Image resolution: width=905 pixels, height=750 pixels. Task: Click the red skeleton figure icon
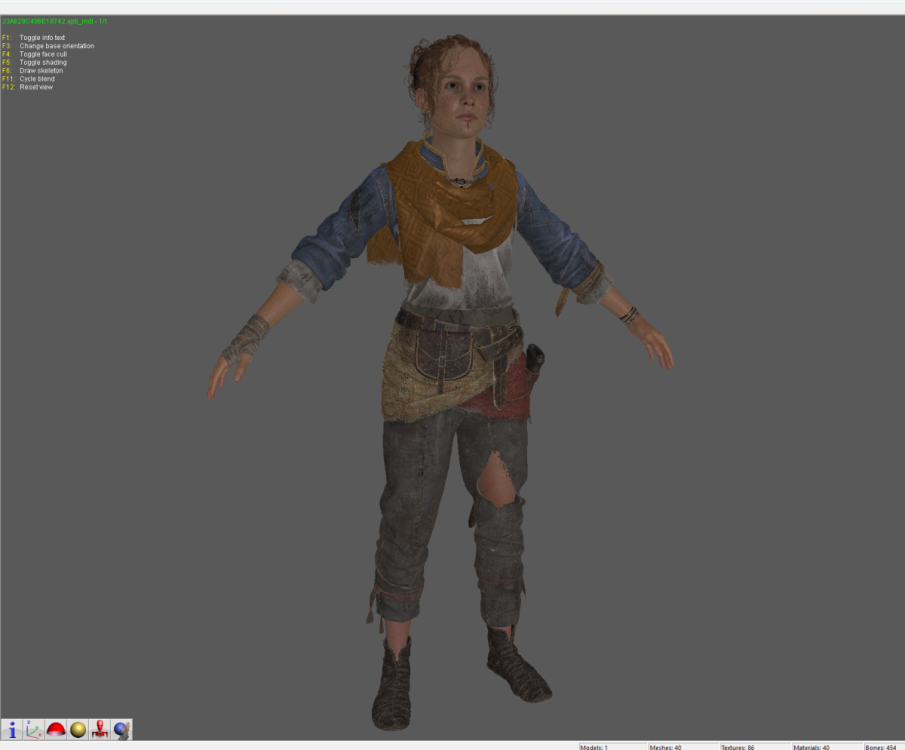click(100, 730)
